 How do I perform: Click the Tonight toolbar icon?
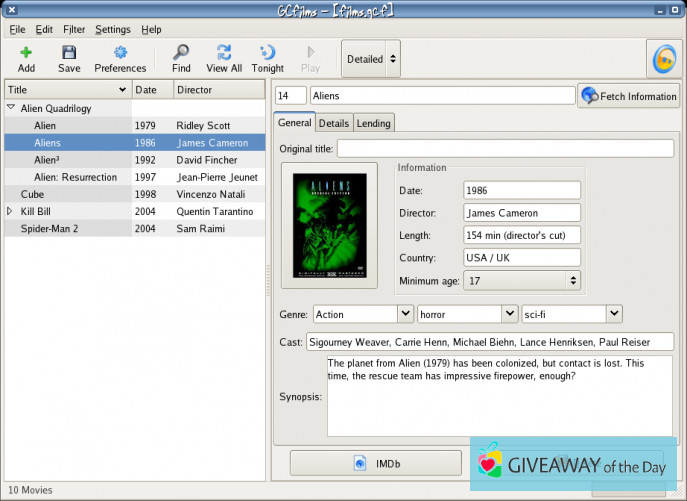pyautogui.click(x=267, y=53)
